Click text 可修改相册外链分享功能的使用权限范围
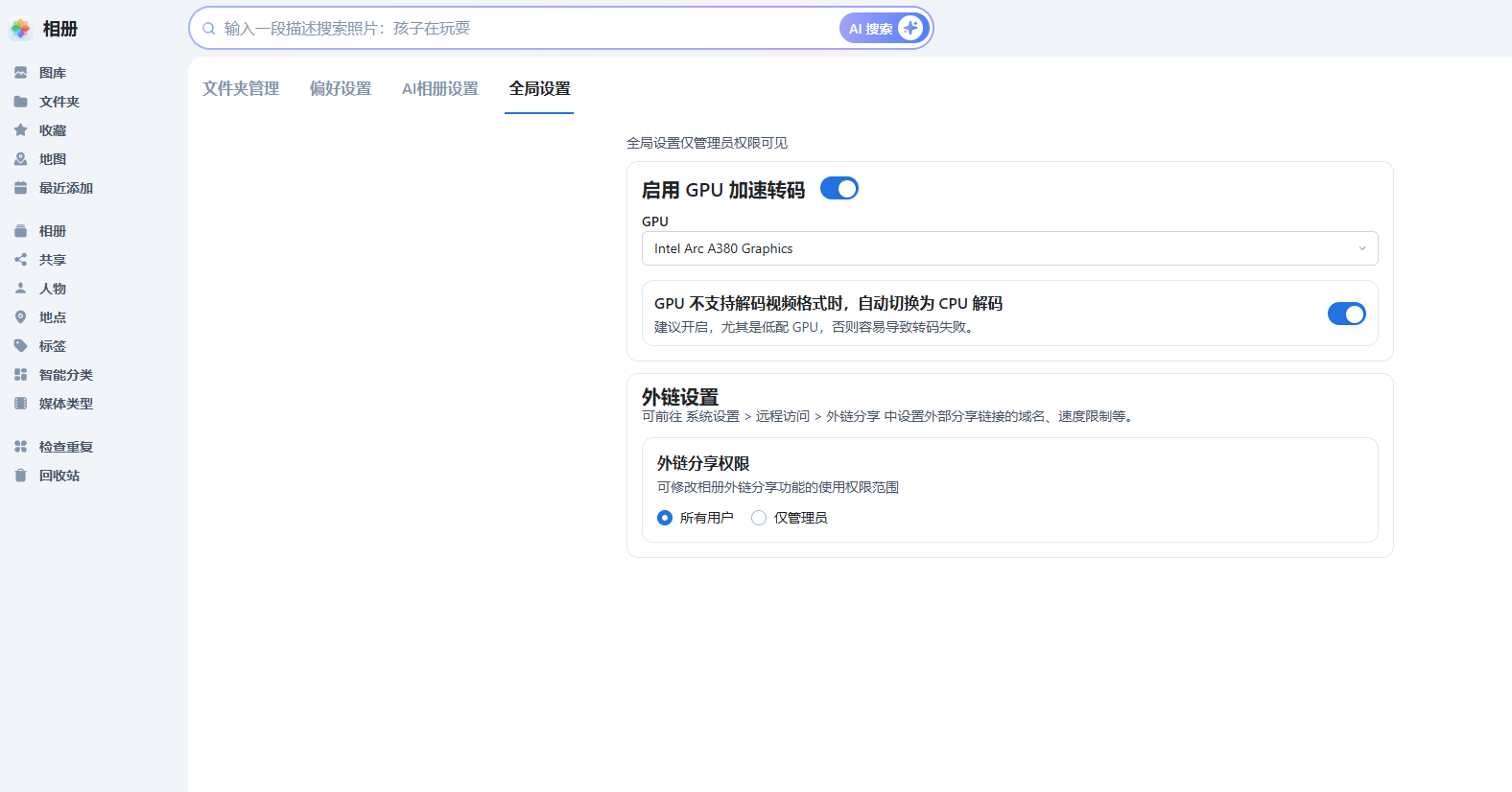The image size is (1512, 792). tap(778, 487)
